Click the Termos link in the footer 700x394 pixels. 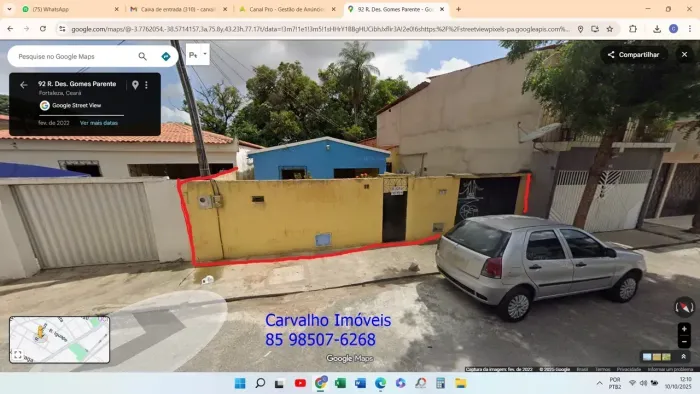pyautogui.click(x=603, y=369)
